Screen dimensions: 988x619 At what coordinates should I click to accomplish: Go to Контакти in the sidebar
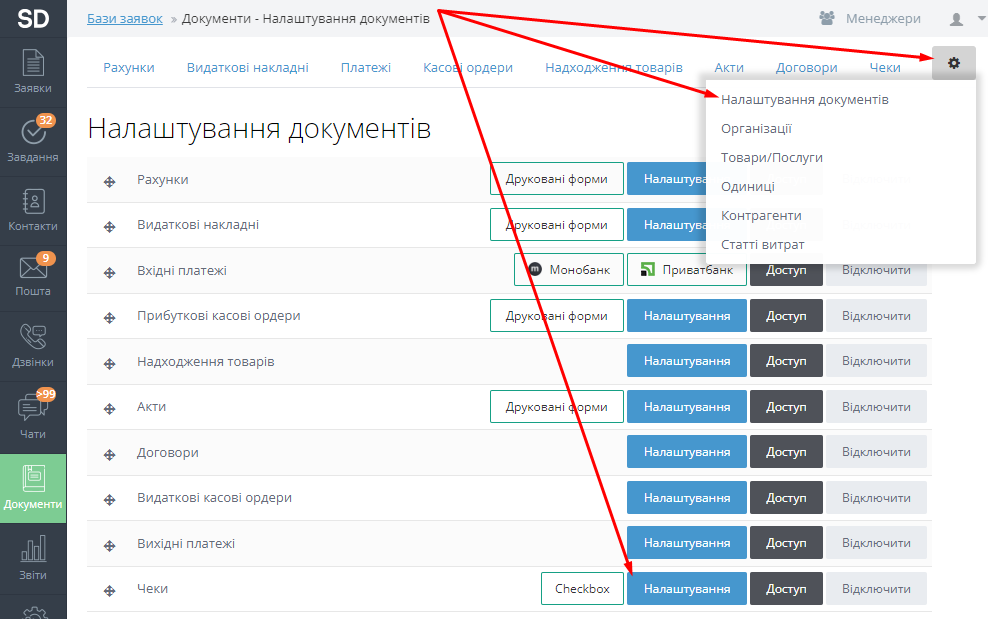[33, 209]
